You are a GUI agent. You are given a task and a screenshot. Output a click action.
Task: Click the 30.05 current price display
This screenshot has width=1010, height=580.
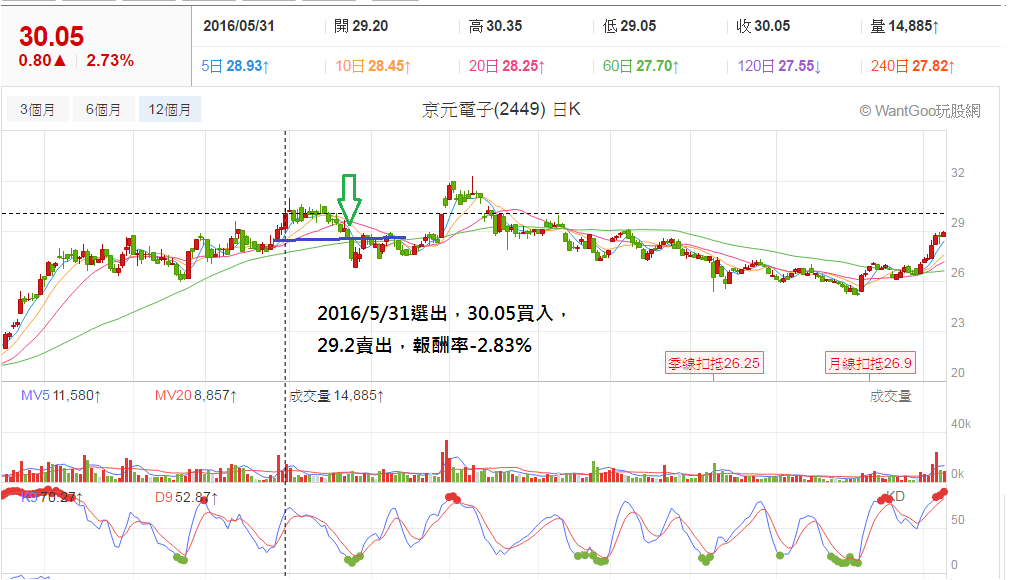coord(52,37)
